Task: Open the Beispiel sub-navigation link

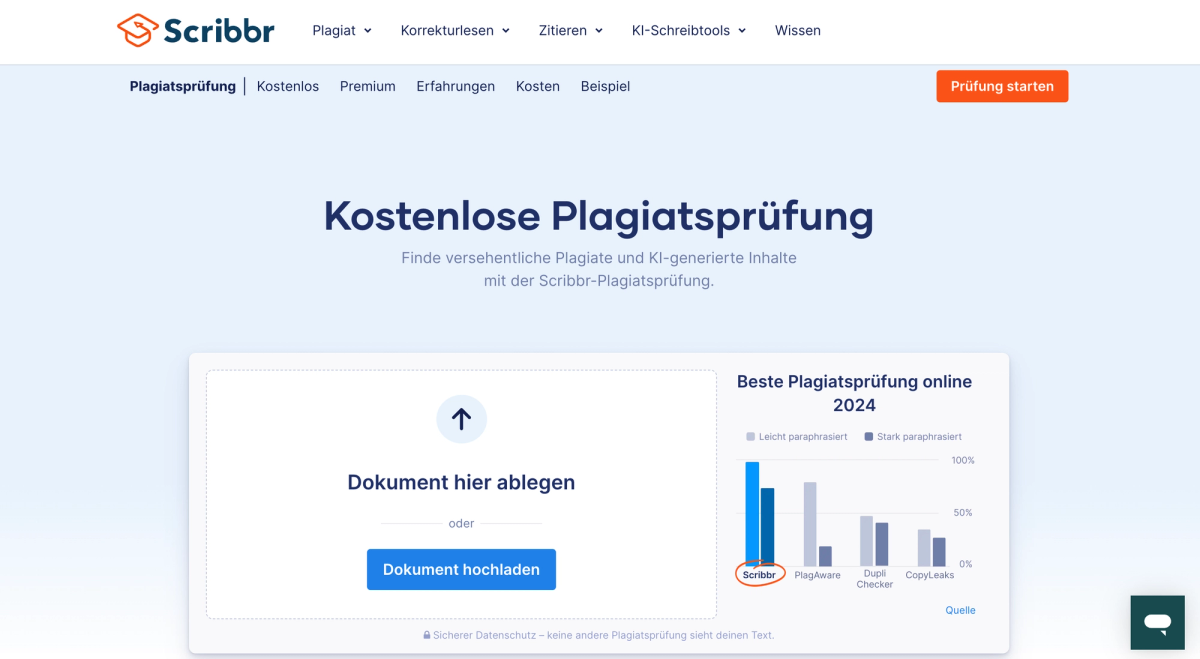Action: pyautogui.click(x=606, y=86)
